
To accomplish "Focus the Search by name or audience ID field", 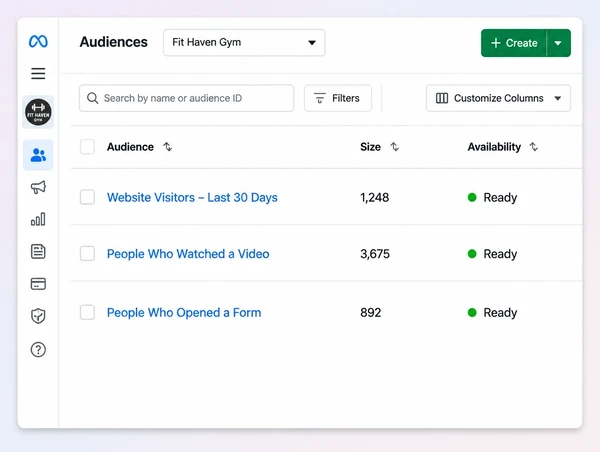I will [187, 98].
